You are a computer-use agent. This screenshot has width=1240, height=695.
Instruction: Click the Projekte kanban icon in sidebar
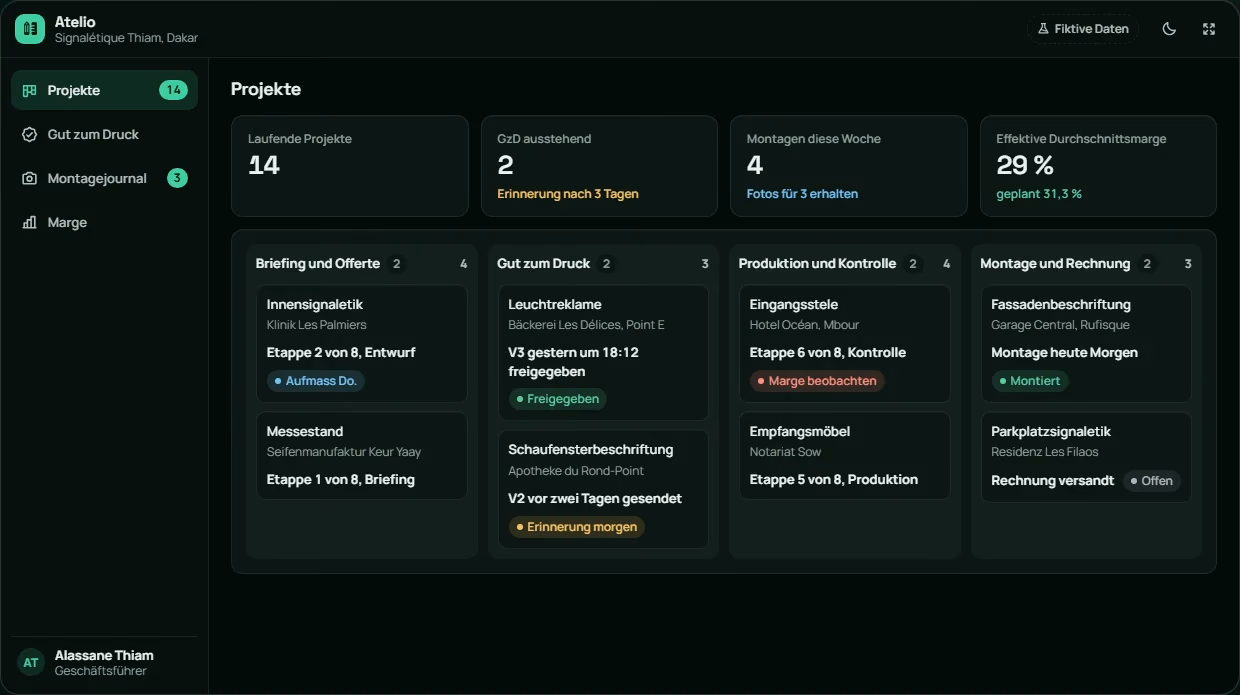pyautogui.click(x=30, y=90)
